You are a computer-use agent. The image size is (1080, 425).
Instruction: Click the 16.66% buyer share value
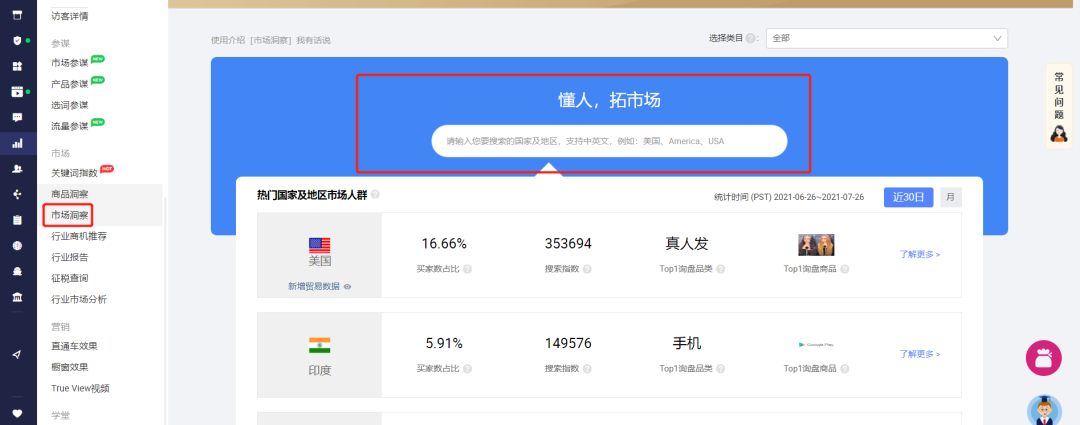tap(444, 244)
